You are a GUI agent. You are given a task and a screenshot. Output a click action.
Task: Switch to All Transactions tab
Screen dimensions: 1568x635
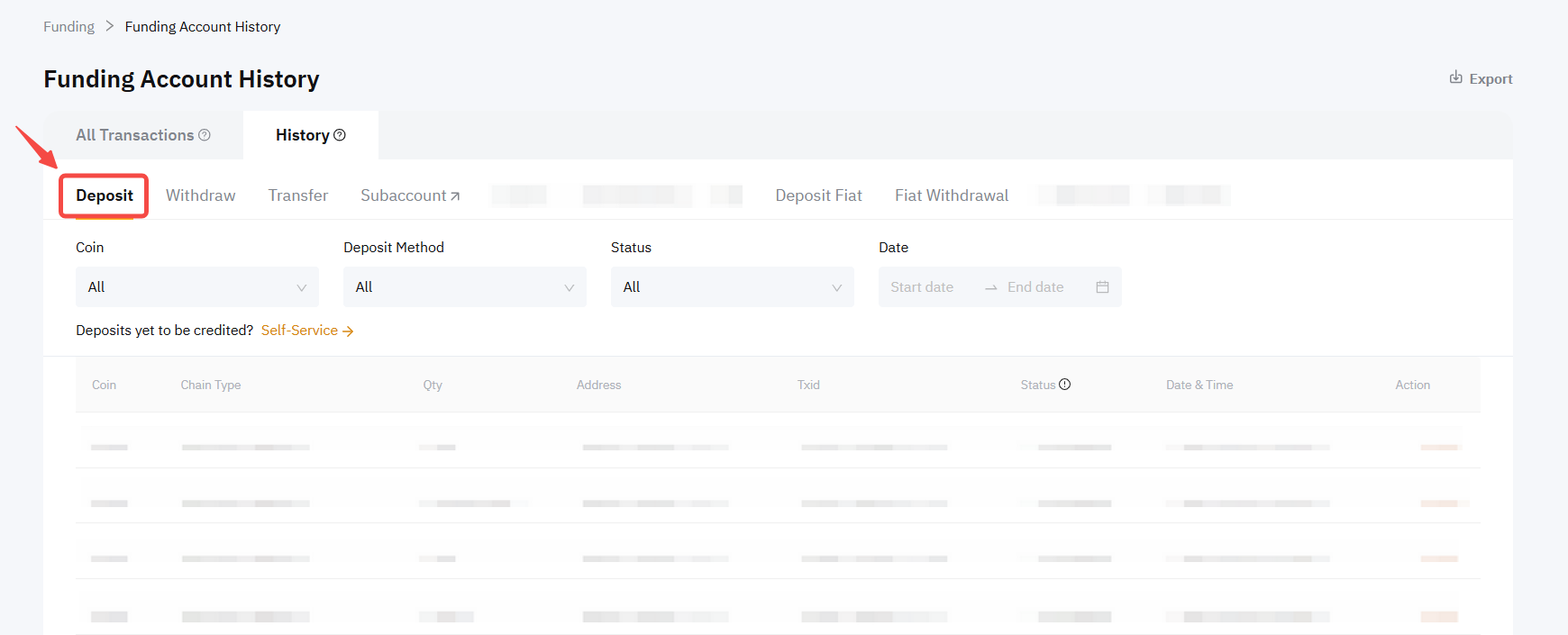coord(135,135)
